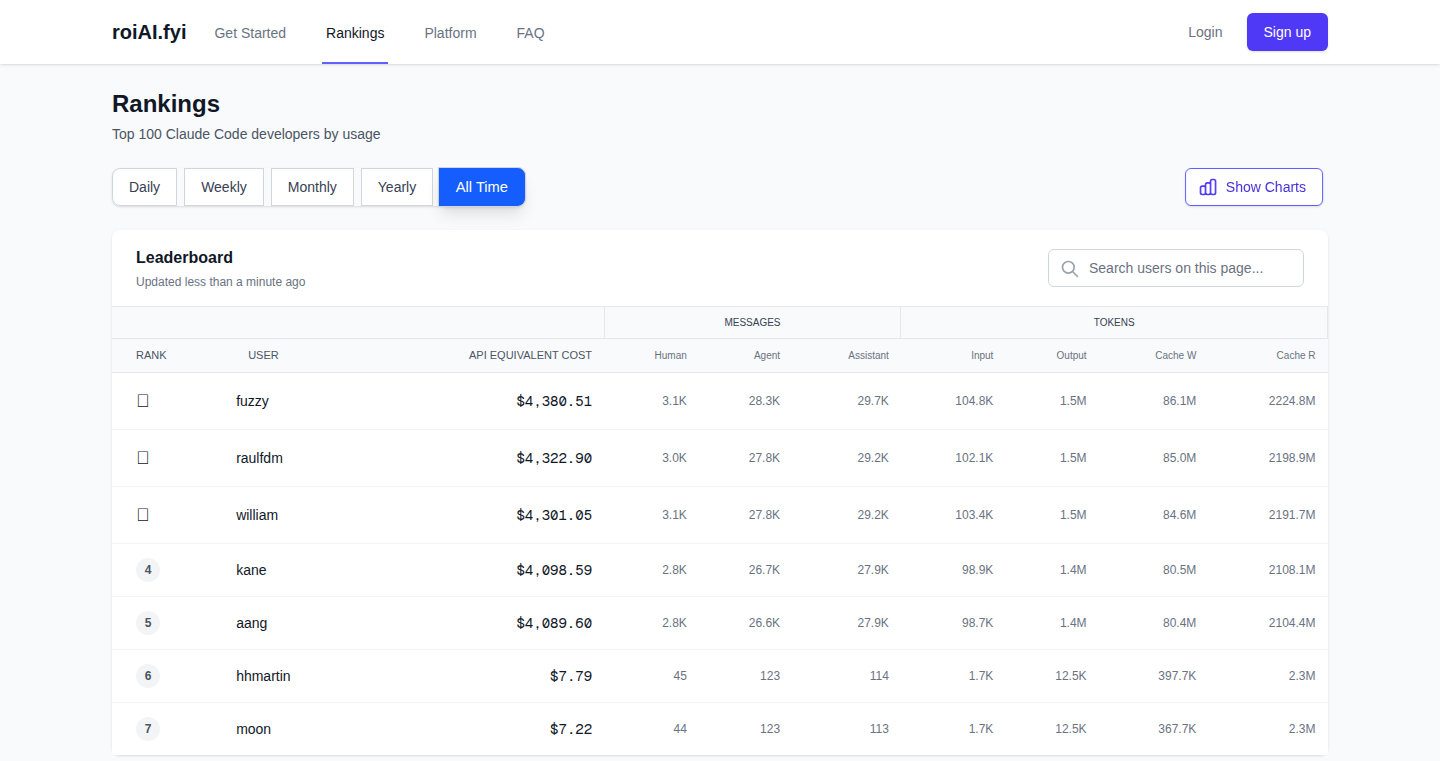Click the 'Updated less than a minute ago' text

221,282
